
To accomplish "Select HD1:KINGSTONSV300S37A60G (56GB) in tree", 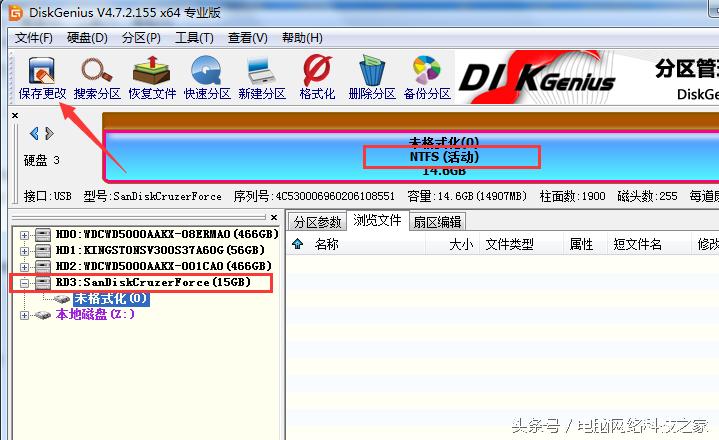I will (x=160, y=250).
